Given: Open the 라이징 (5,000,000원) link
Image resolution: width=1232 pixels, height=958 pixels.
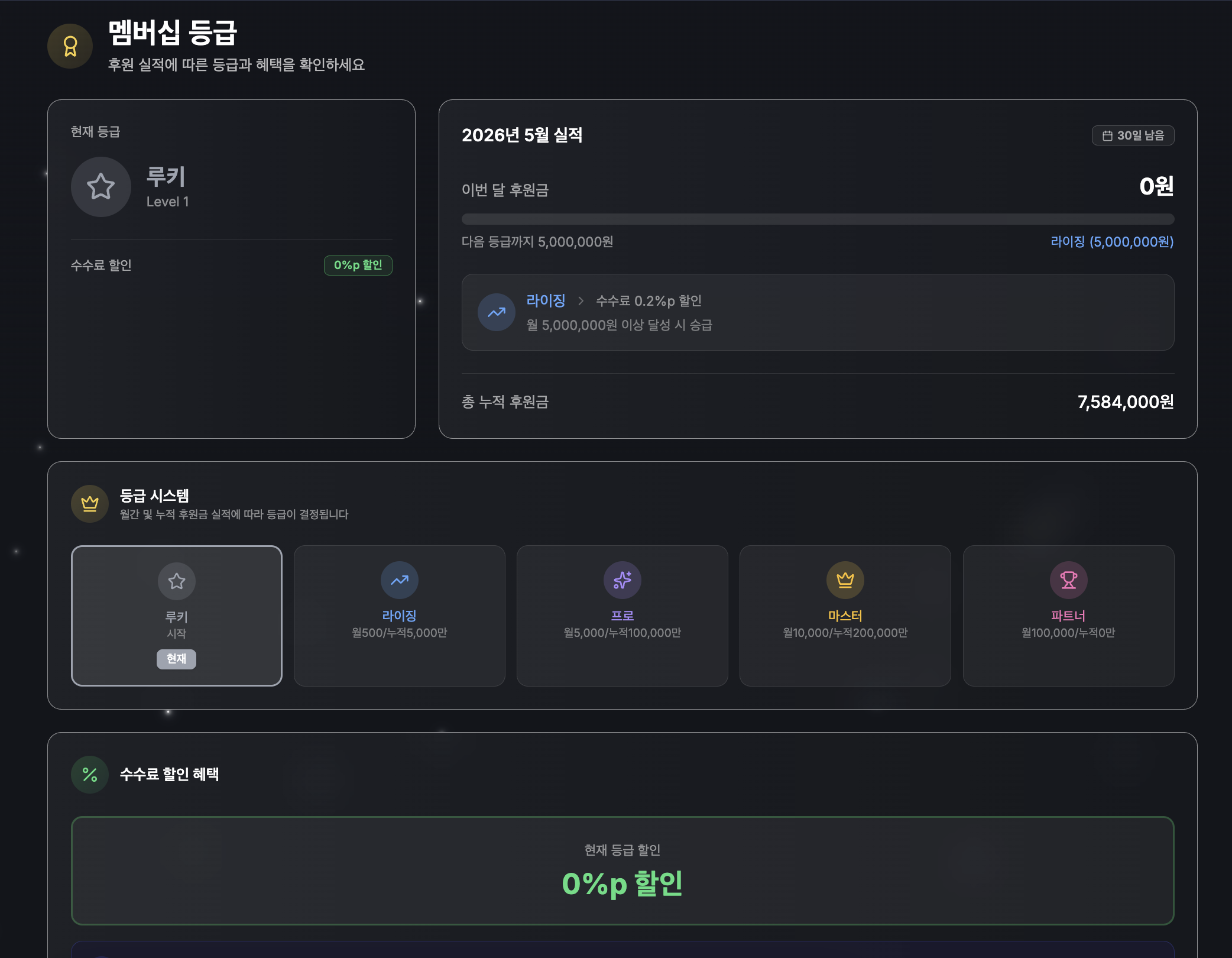Looking at the screenshot, I should coord(1112,242).
